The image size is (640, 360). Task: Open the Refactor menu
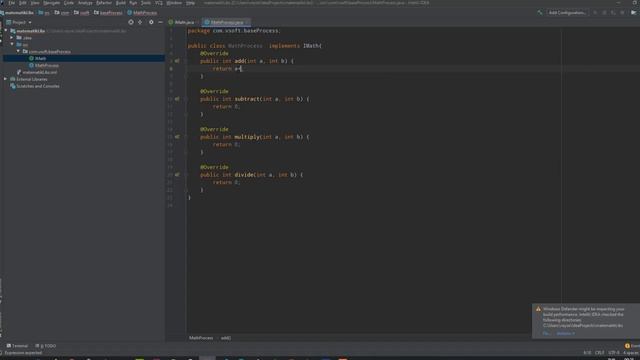(104, 3)
